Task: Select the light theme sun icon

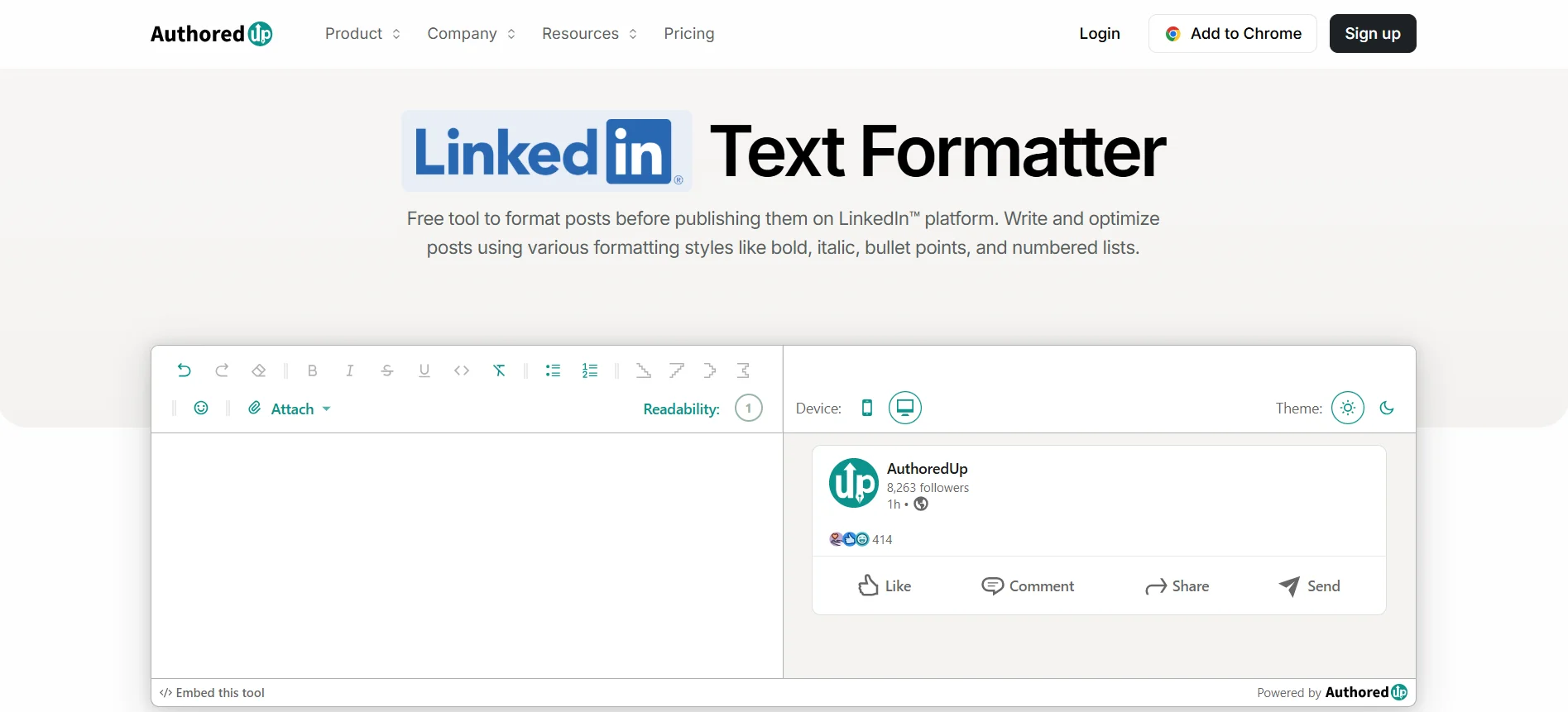Action: (x=1348, y=408)
